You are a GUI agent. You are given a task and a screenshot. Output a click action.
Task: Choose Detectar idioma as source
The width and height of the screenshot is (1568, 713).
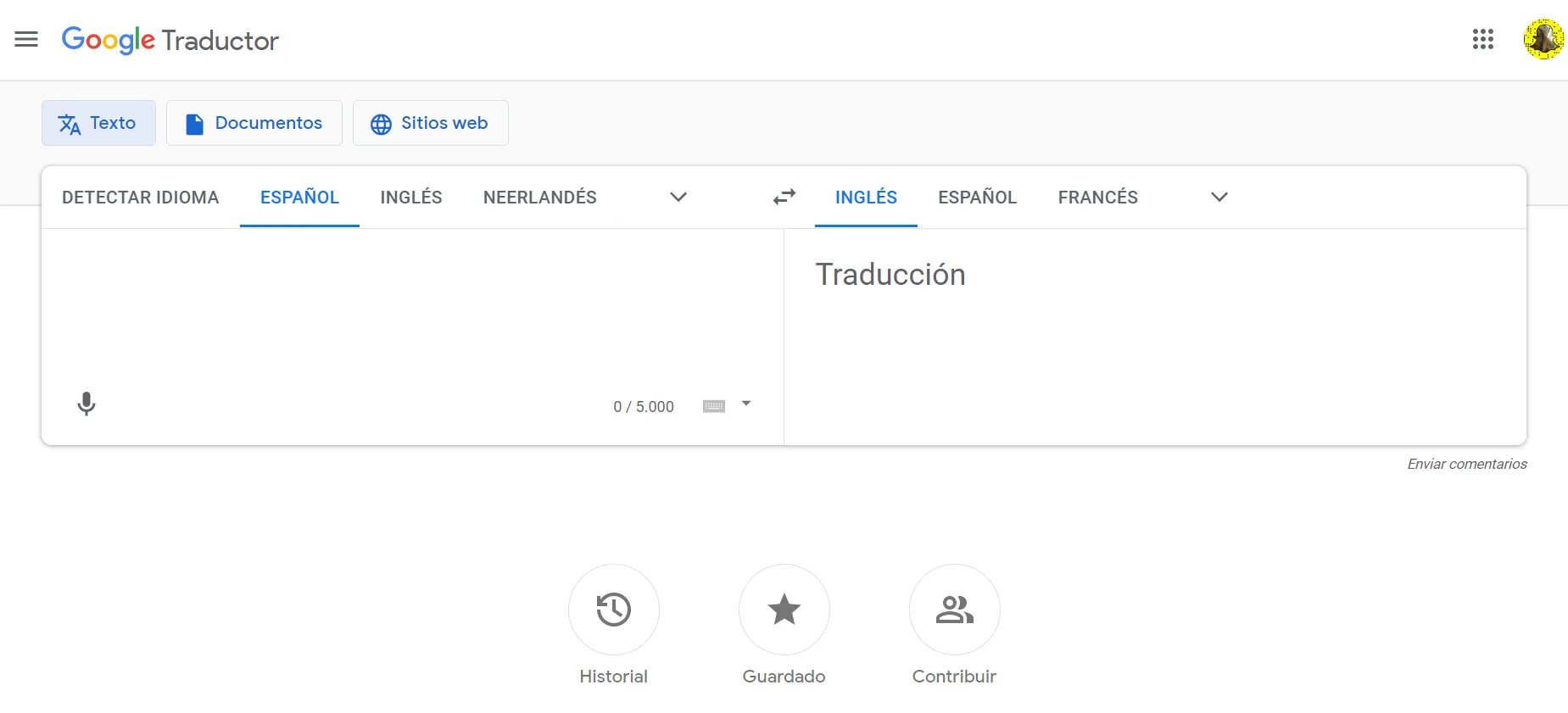(141, 197)
